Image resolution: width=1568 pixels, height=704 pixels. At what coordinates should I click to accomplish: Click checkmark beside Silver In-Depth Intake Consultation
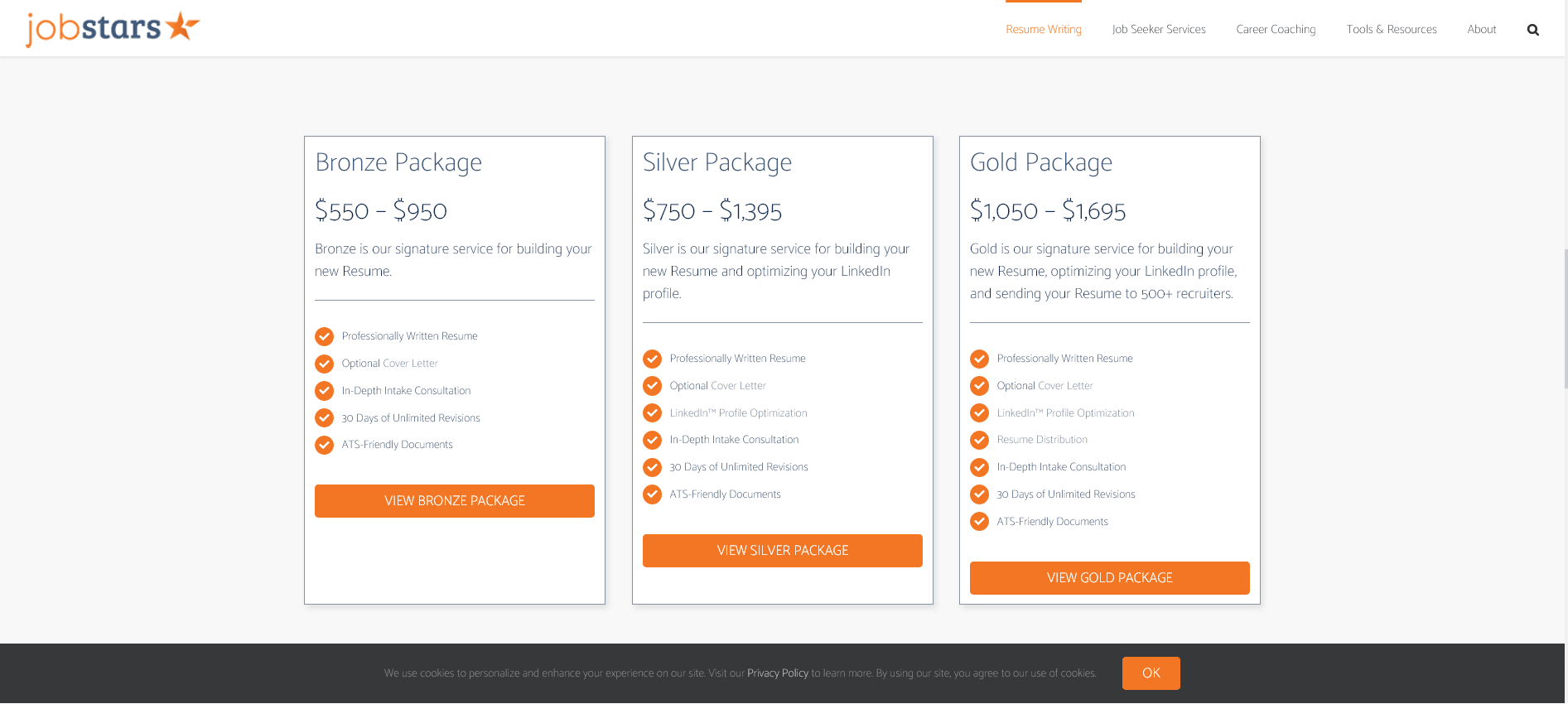point(653,440)
